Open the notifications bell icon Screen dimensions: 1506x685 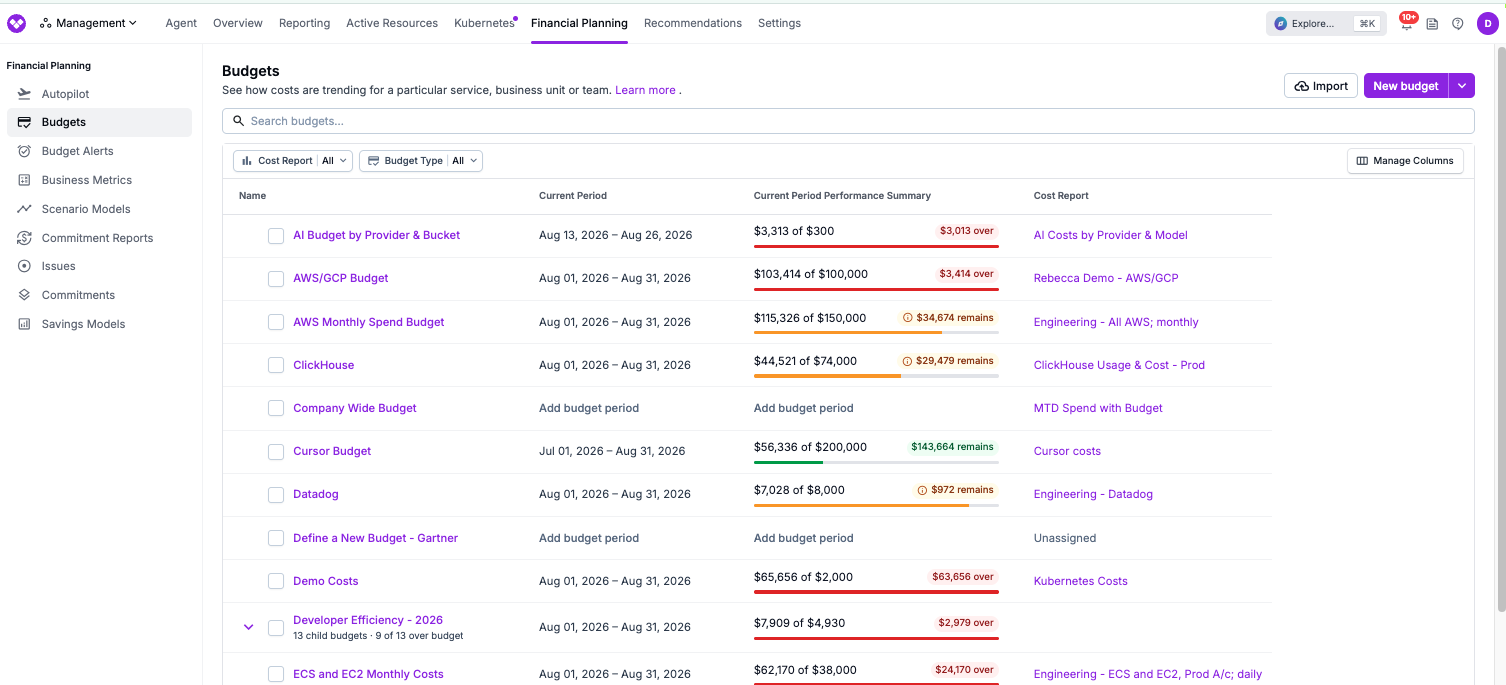point(1407,24)
